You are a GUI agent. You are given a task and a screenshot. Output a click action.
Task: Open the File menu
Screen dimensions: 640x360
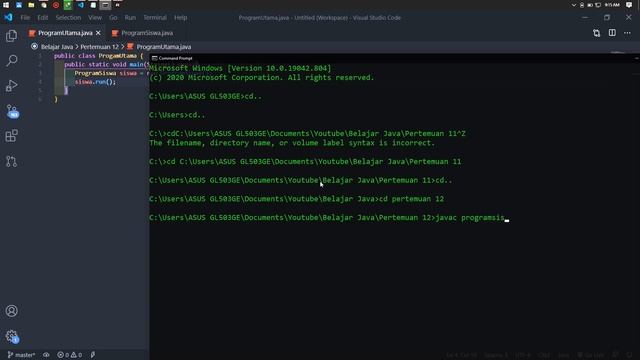tap(25, 18)
